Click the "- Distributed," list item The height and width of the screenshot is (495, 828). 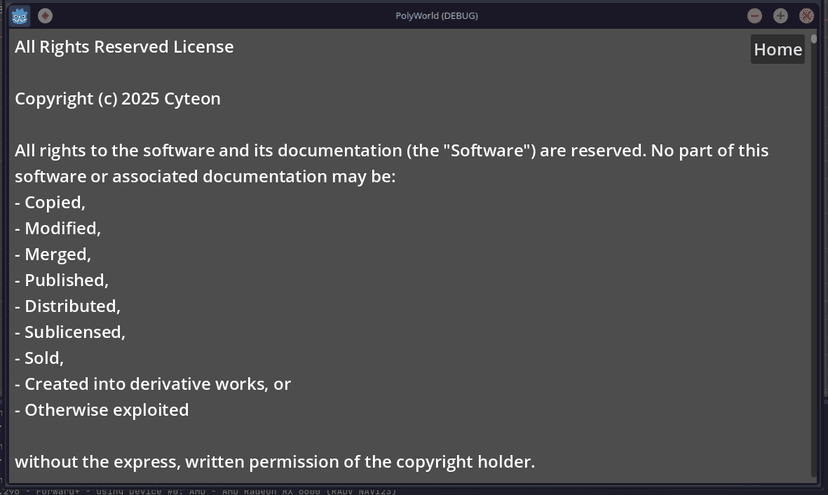[67, 306]
